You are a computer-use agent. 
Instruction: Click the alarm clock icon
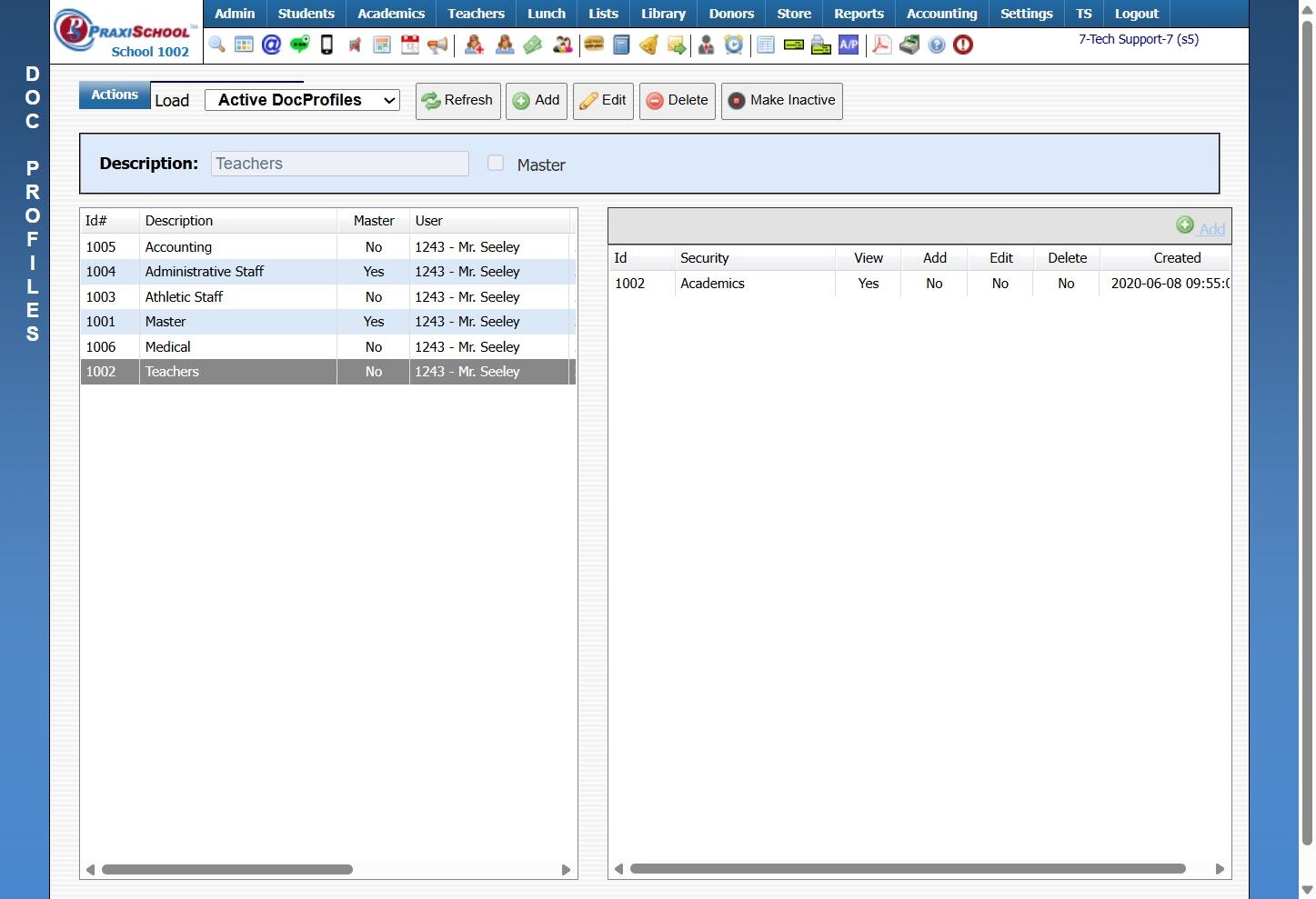(x=734, y=45)
